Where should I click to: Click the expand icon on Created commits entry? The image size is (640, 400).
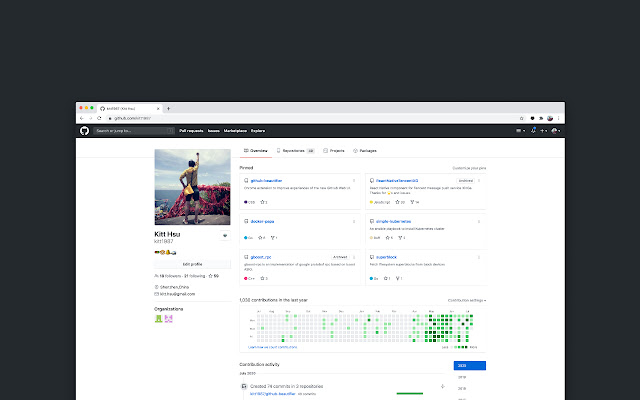(442, 386)
